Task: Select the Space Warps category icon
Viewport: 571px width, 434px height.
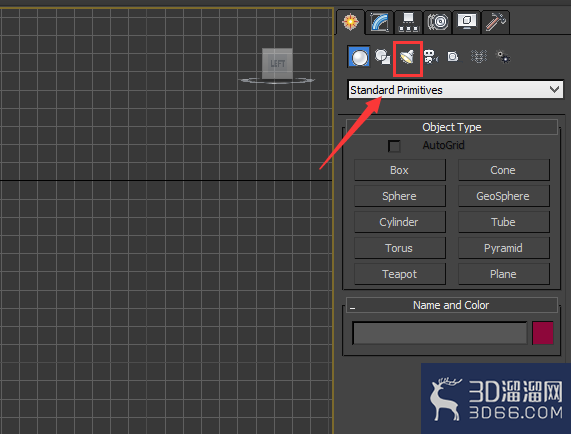Action: pos(479,57)
